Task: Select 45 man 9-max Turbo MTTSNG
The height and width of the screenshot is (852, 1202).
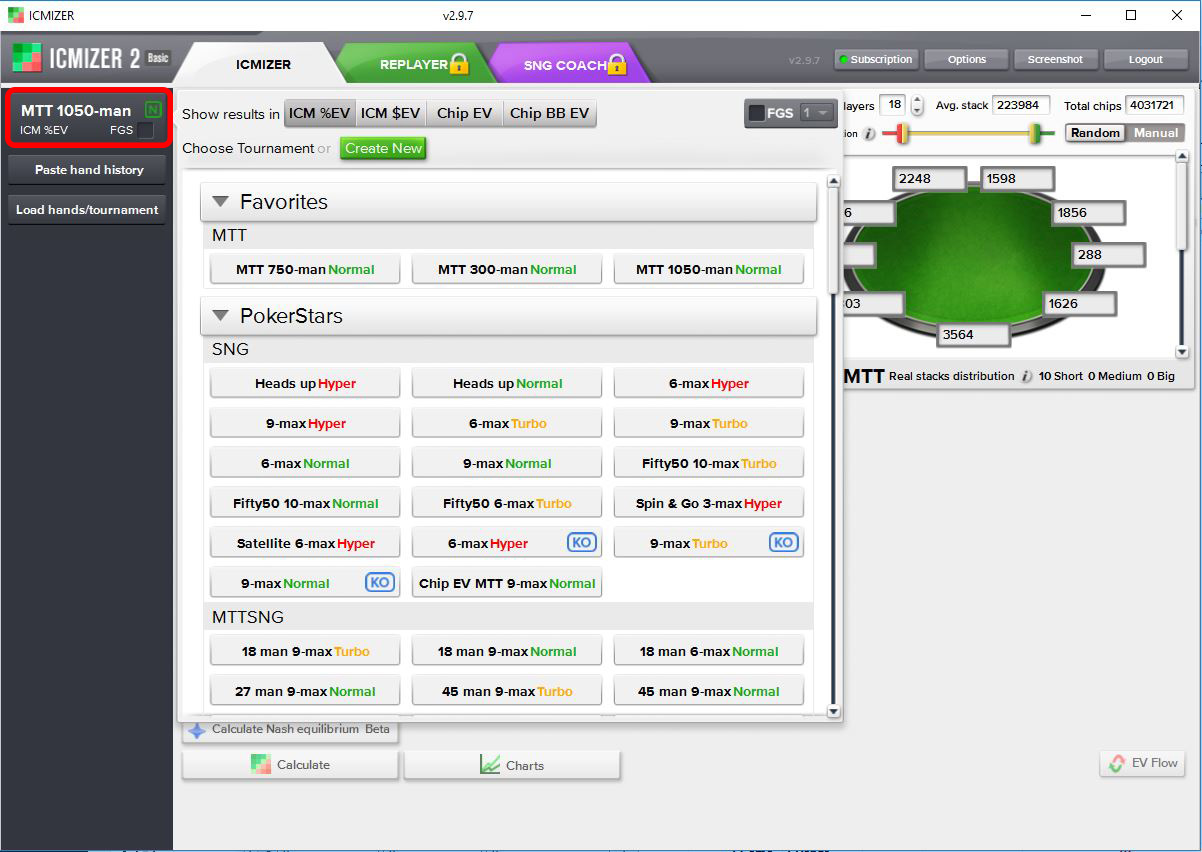Action: [507, 691]
